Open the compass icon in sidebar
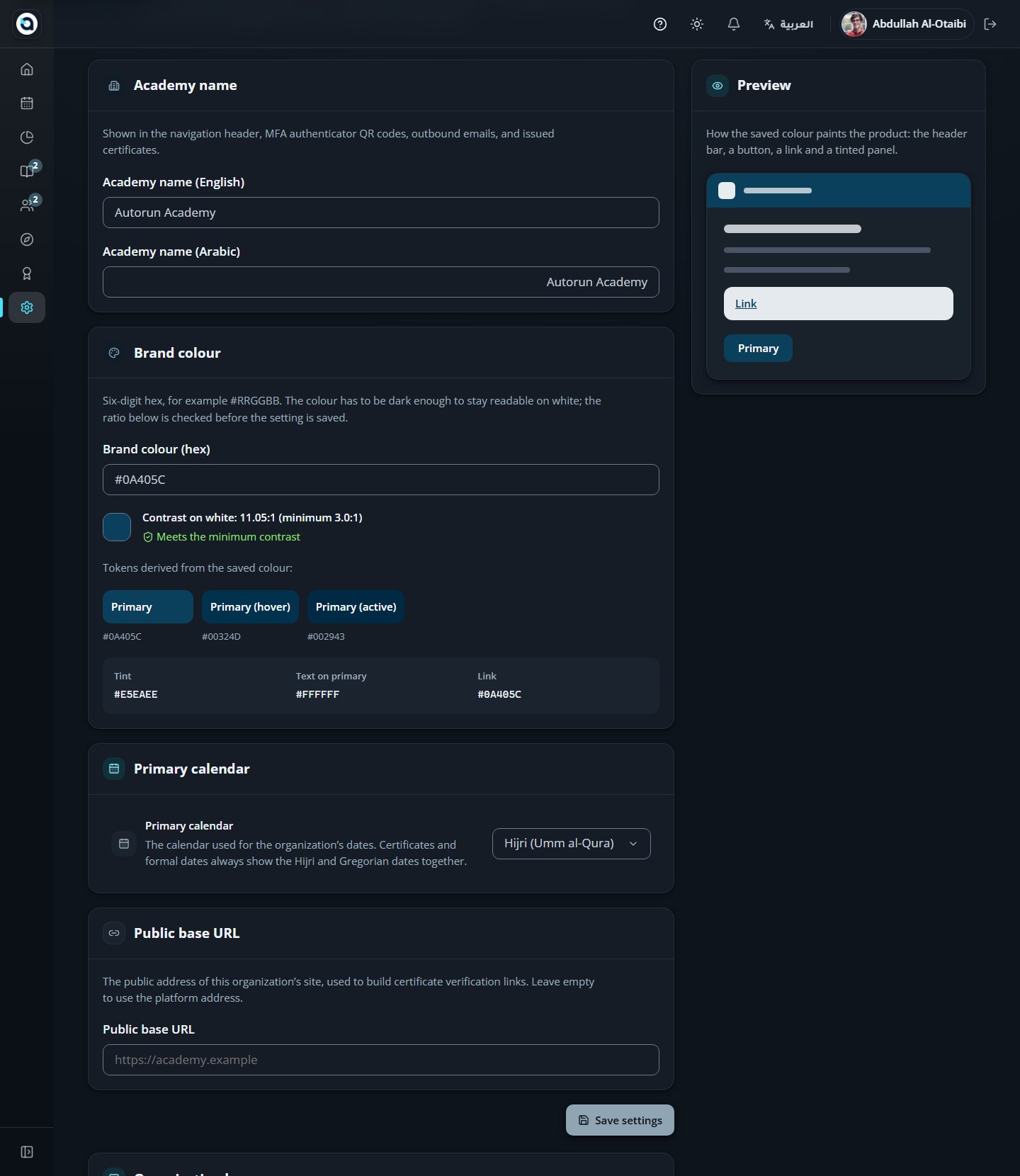 (27, 239)
